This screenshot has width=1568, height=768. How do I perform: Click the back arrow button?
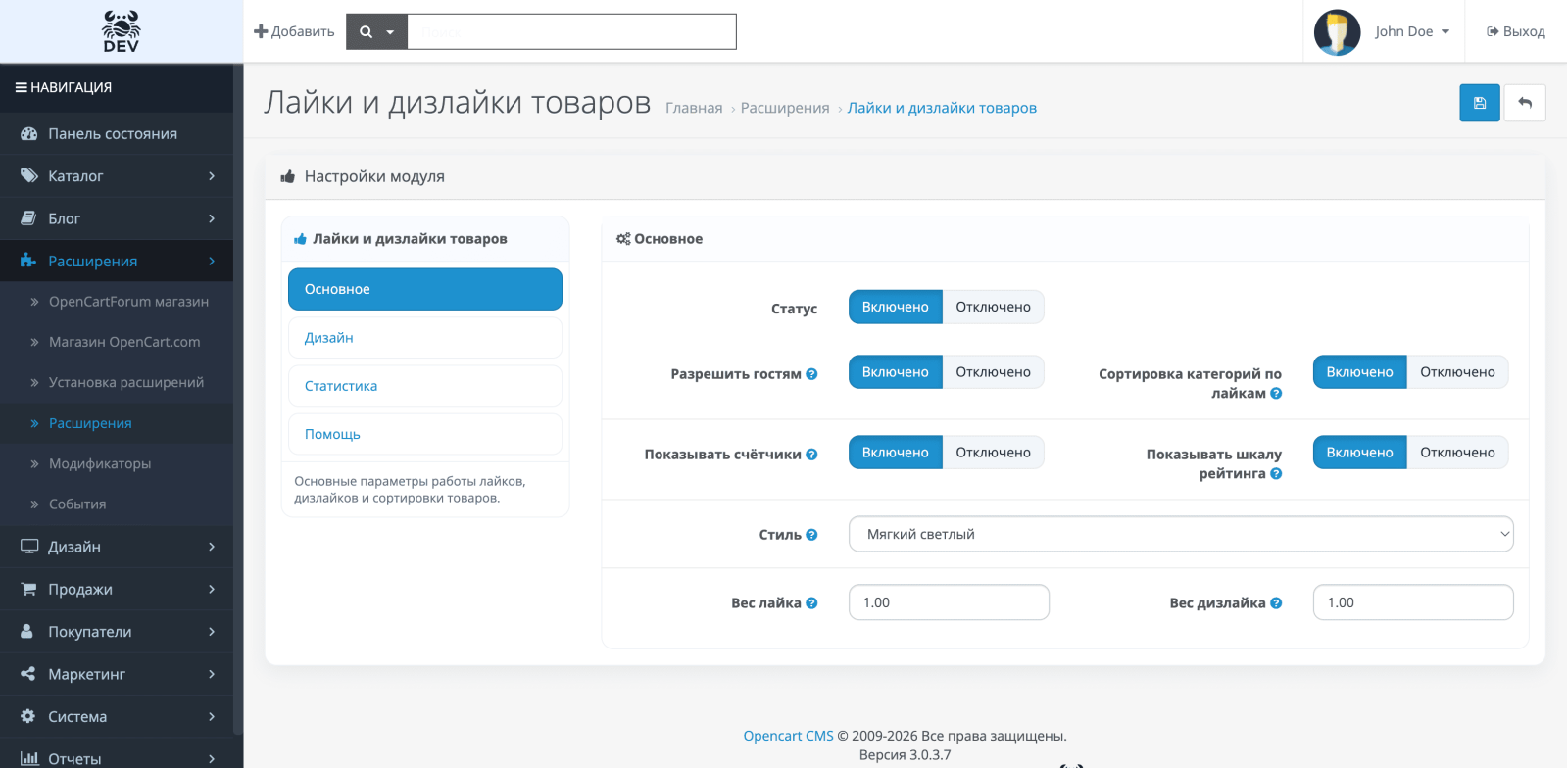[x=1525, y=103]
